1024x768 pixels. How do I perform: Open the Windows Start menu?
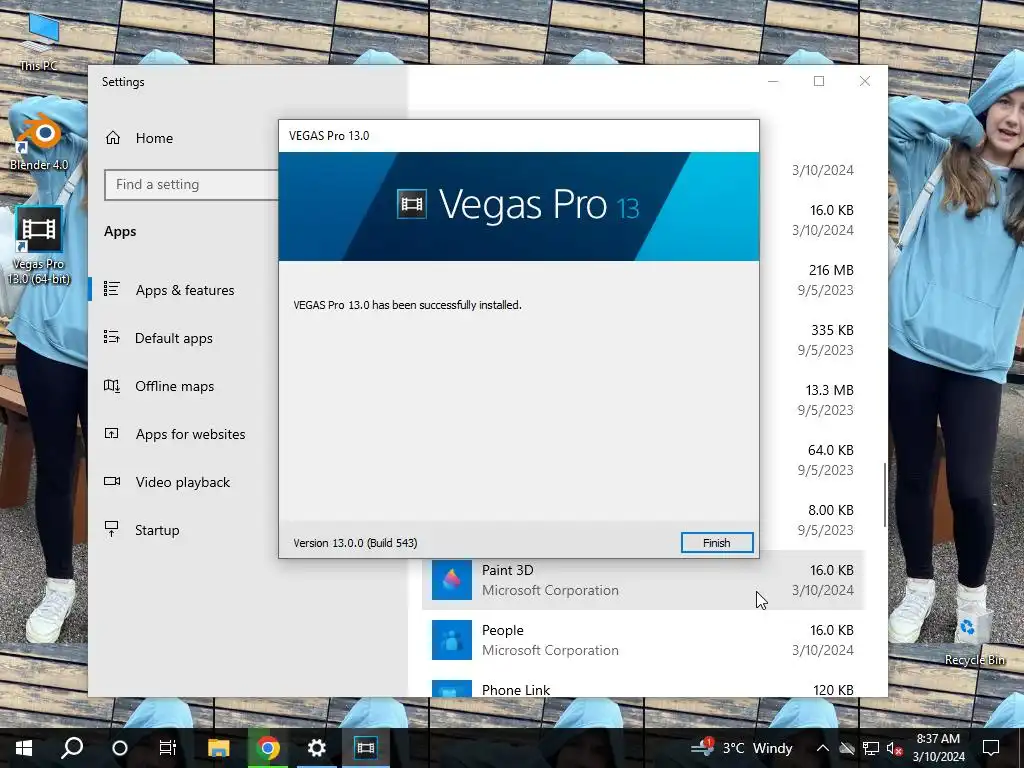24,748
